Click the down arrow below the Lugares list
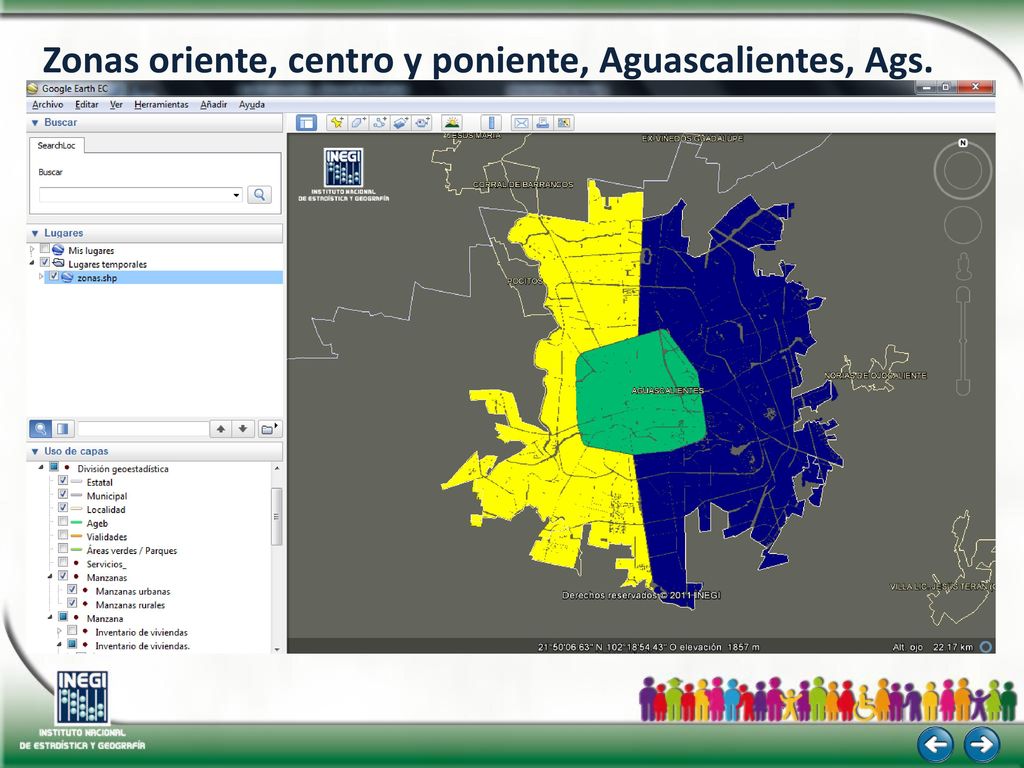 point(243,429)
